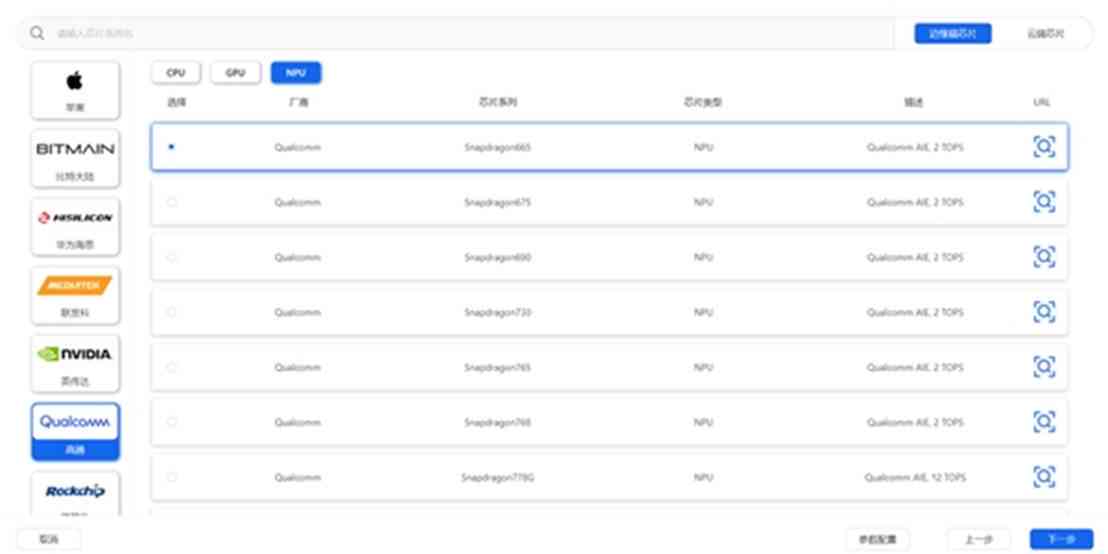
Task: Open the URL icon for Snapdragon675
Action: [x=1044, y=202]
